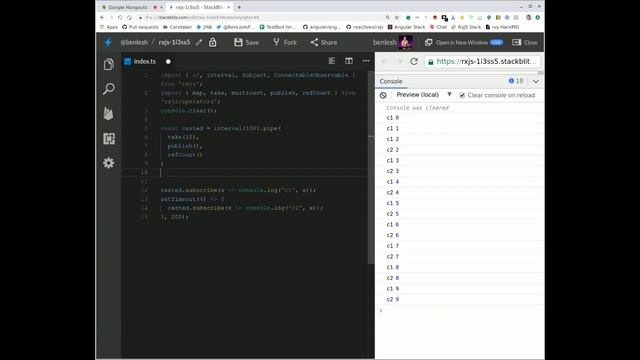Open the Angular Slack bookmark
The height and width of the screenshot is (360, 640).
[x=406, y=27]
